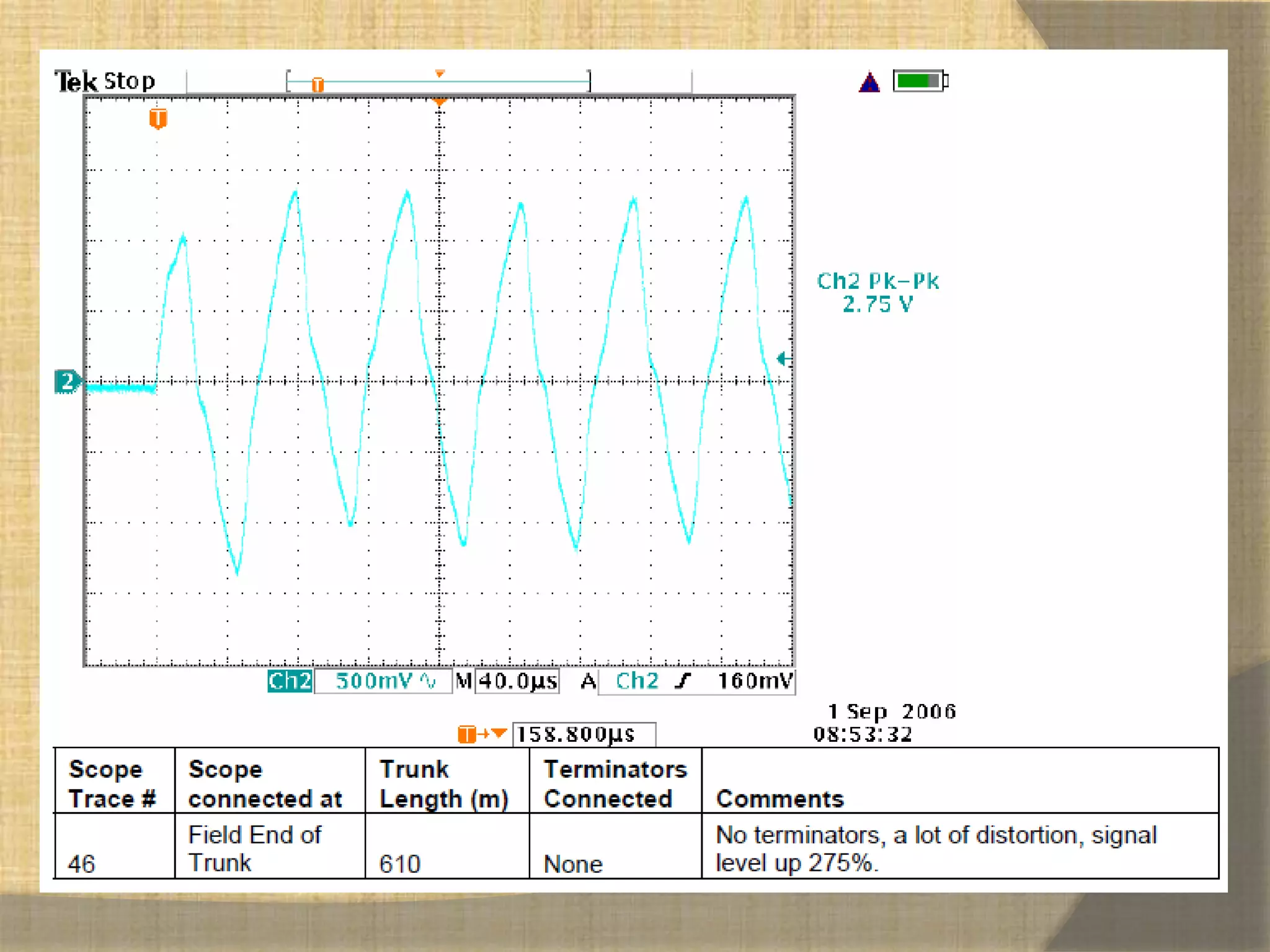
Task: Click the 160mV trigger level readout
Action: pyautogui.click(x=755, y=681)
